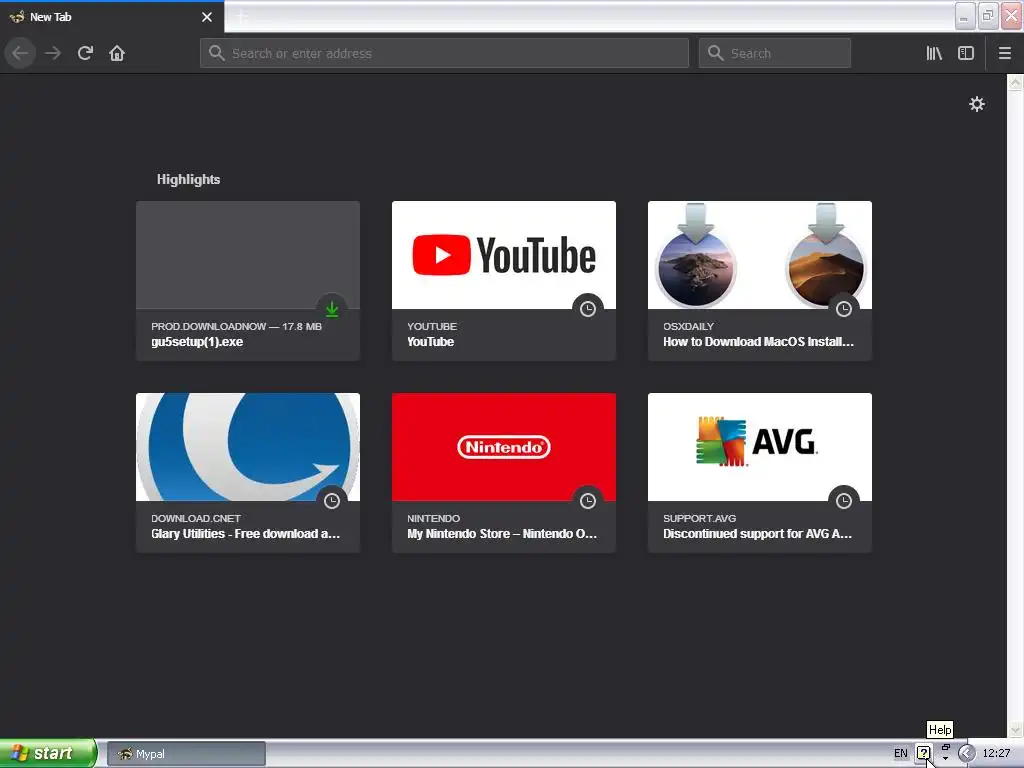Open the OSXDaily MacOS installer highlight
Screen dimensions: 1024x768
click(x=760, y=281)
